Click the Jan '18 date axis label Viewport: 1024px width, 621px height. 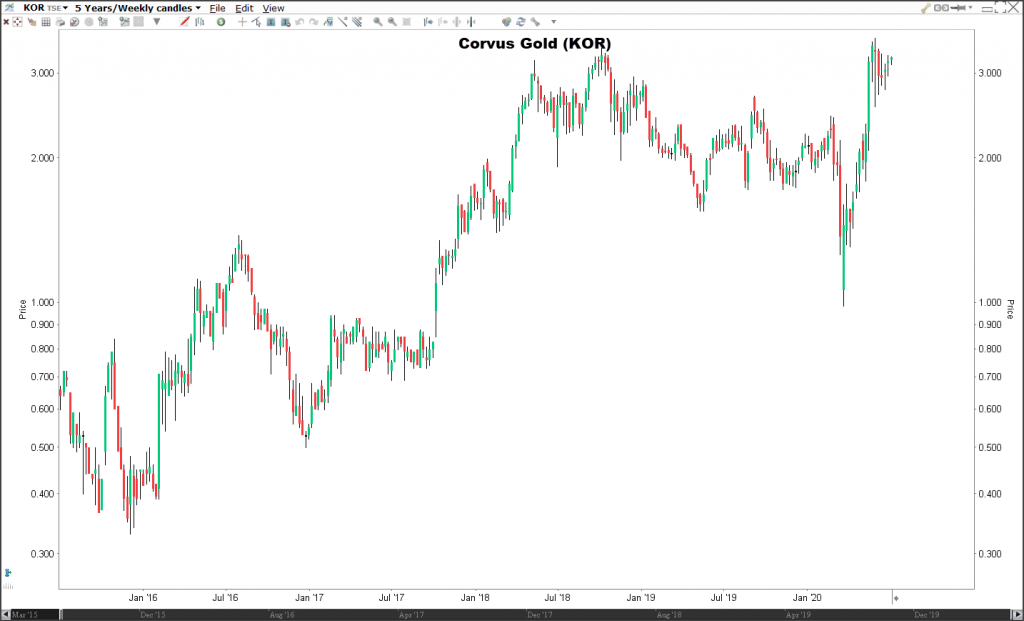coord(475,597)
